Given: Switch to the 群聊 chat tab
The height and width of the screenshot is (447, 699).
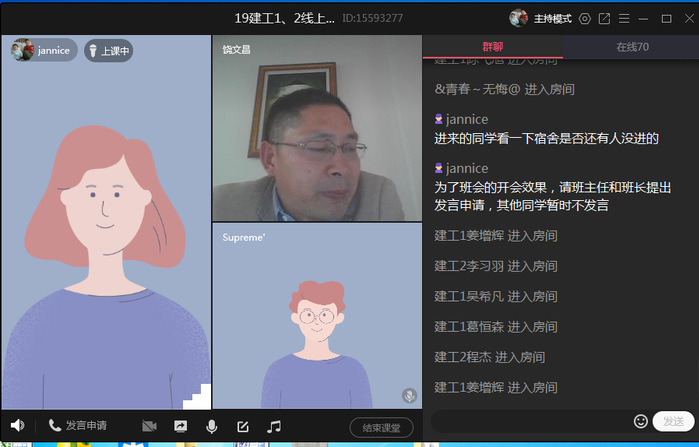Looking at the screenshot, I should [x=493, y=47].
